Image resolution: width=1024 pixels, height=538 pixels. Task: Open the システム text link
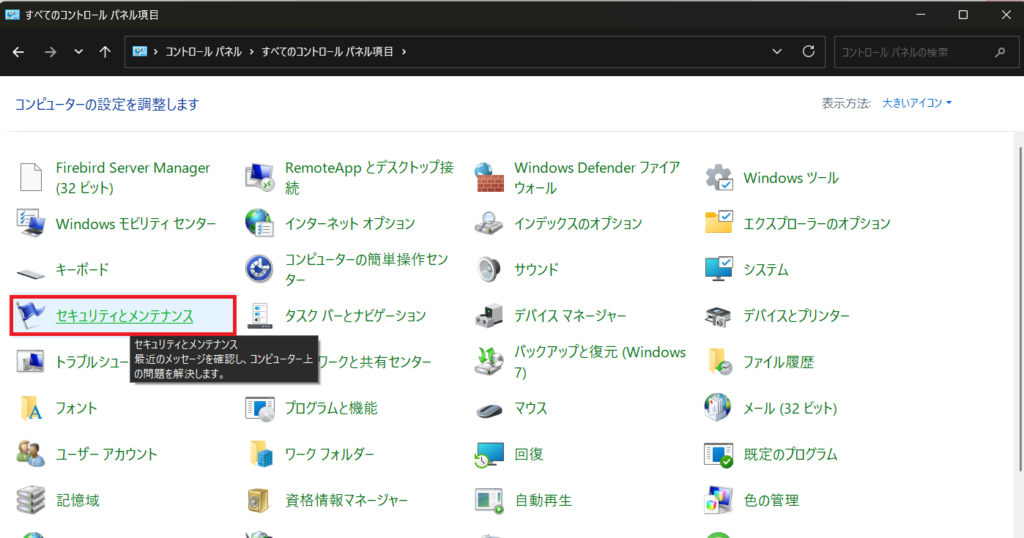tap(766, 270)
